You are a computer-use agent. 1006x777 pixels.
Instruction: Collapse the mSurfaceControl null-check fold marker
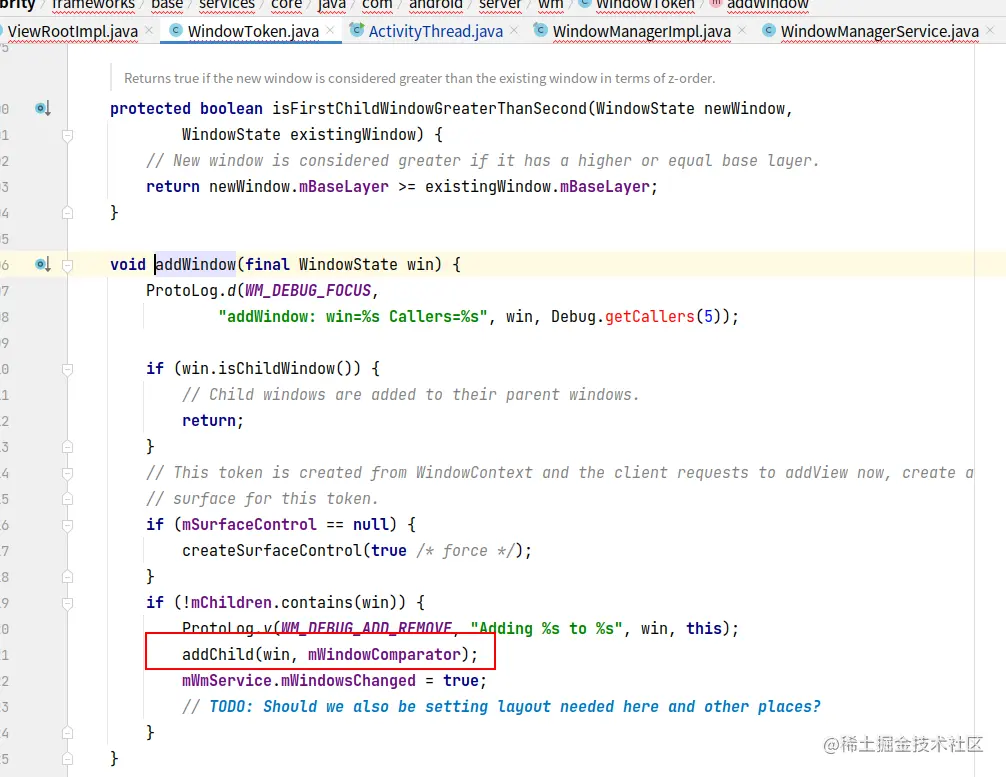pyautogui.click(x=67, y=525)
